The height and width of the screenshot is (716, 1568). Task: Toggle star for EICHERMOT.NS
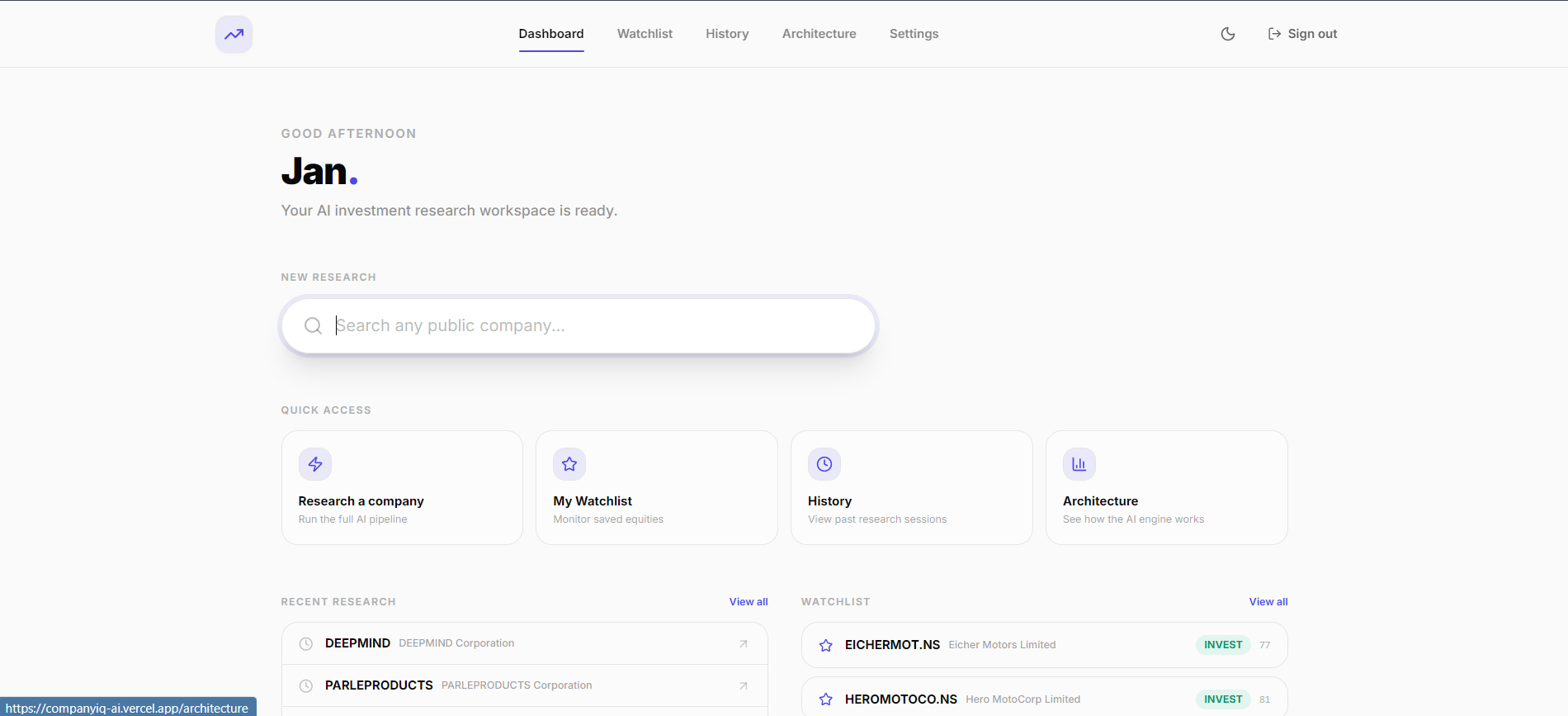[x=826, y=645]
